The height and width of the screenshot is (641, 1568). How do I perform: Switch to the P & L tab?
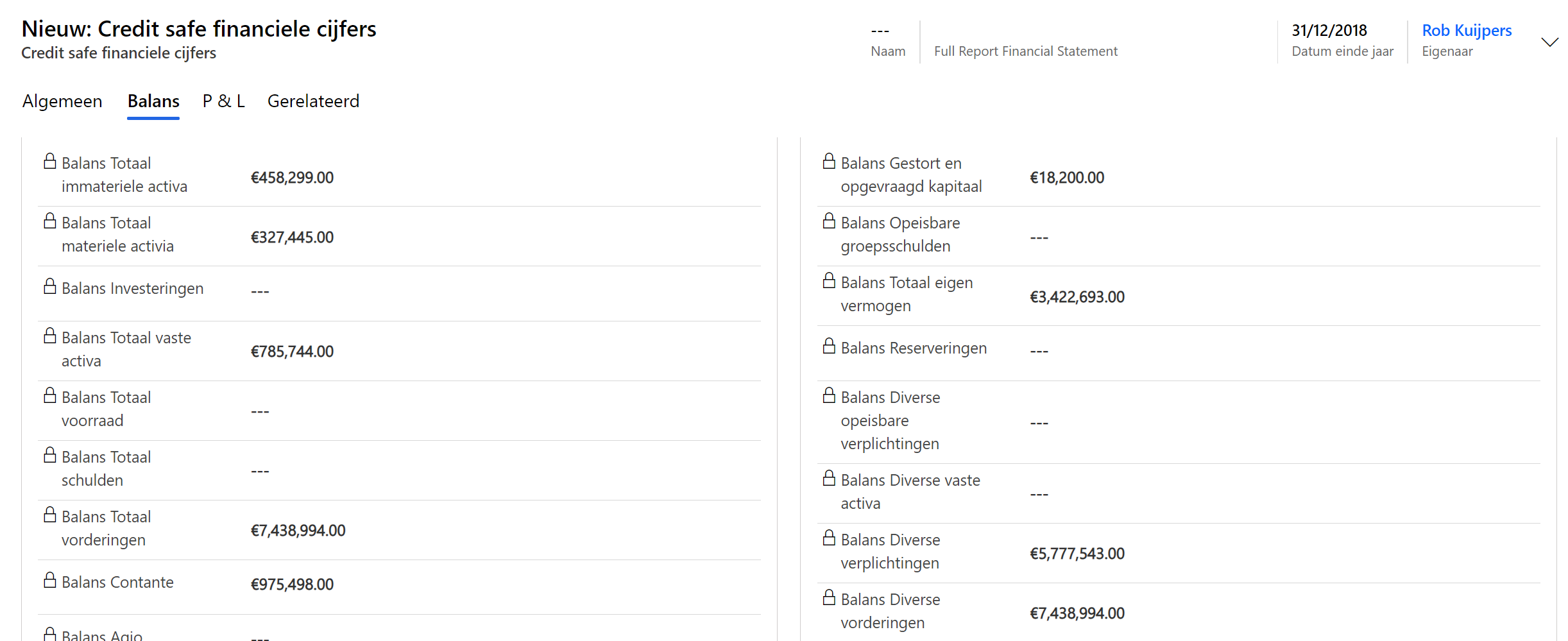pos(223,101)
